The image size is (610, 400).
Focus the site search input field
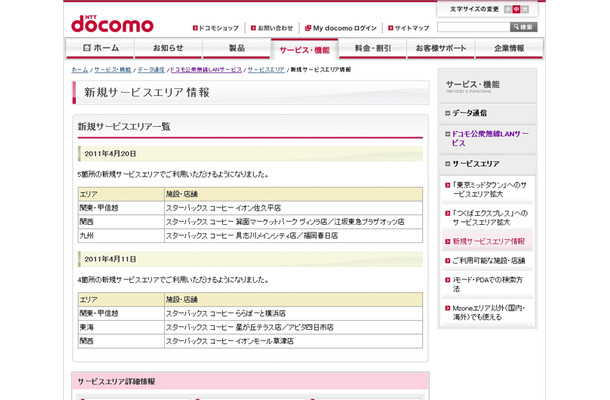coord(473,27)
